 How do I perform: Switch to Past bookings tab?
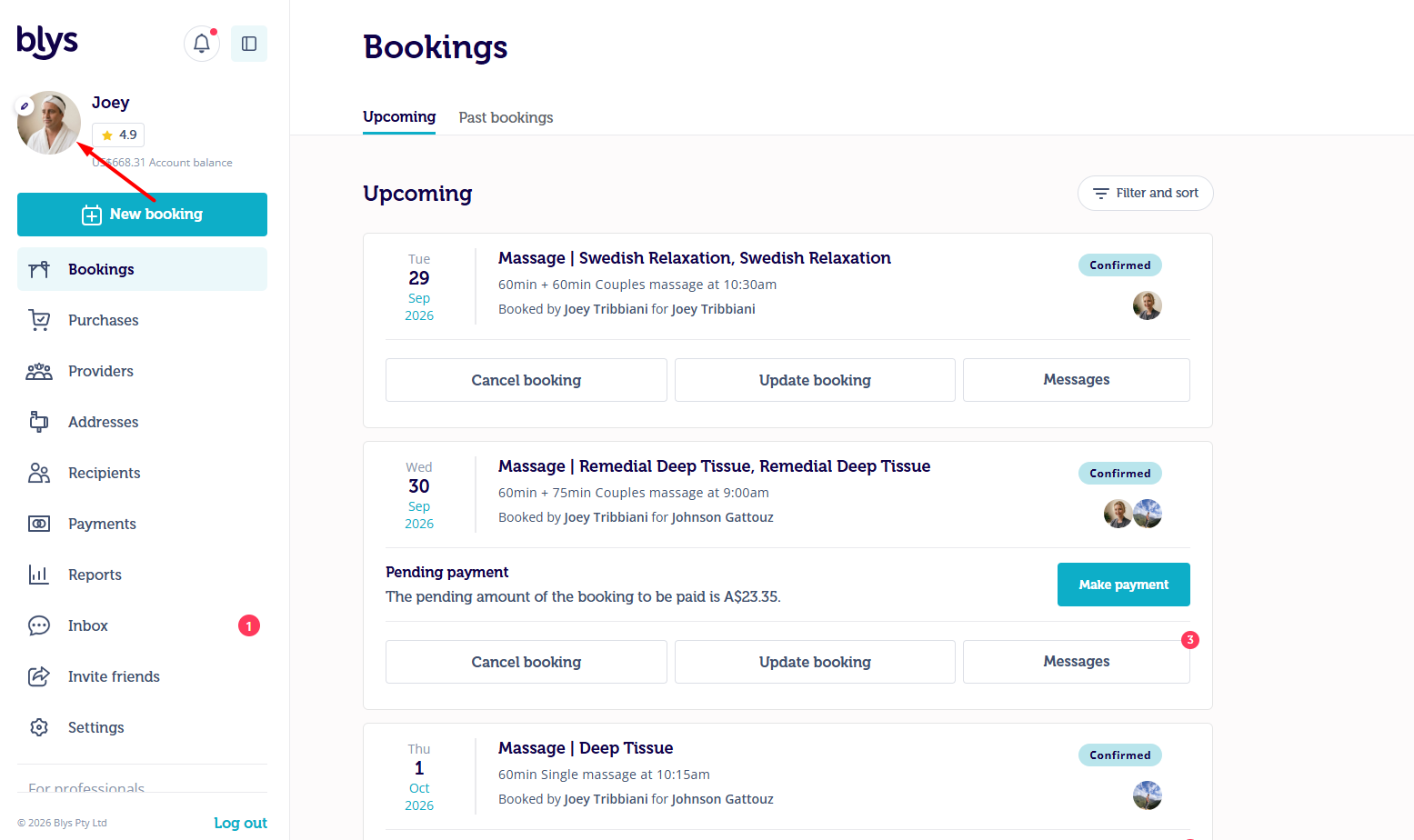(506, 117)
